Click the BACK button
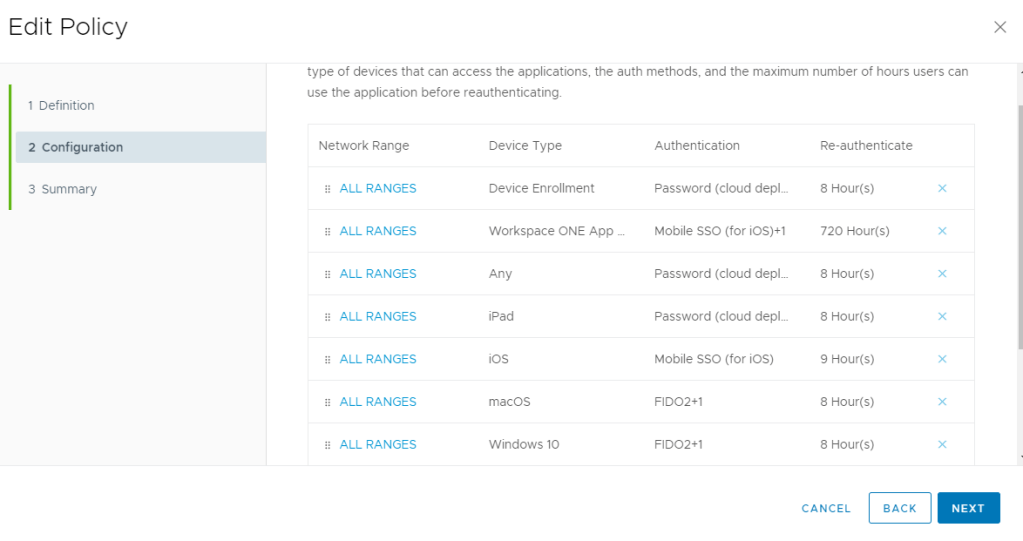The width and height of the screenshot is (1023, 541). [899, 508]
